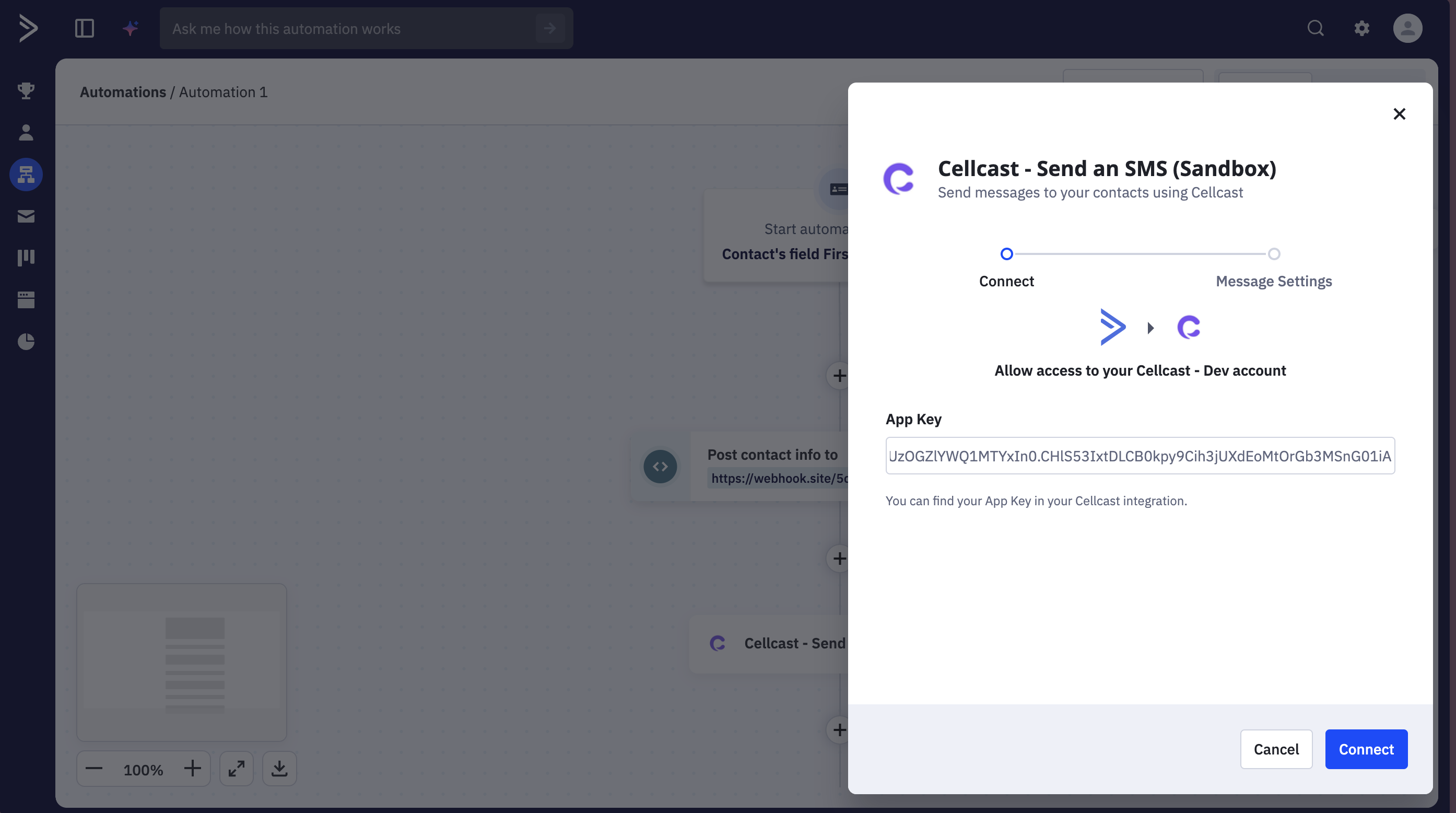Close the Cellcast dialog
1456x813 pixels.
(x=1399, y=114)
